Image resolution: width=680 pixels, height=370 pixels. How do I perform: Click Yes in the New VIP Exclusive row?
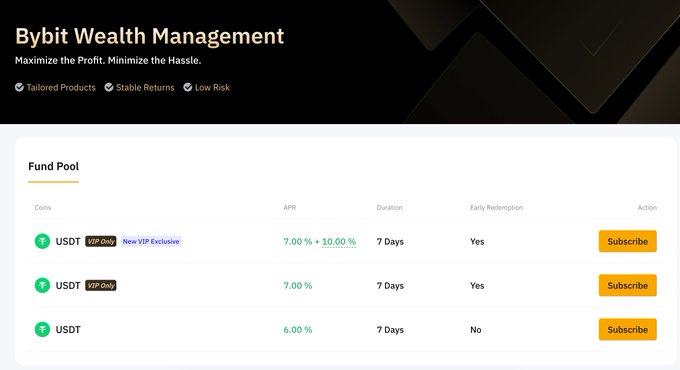point(477,242)
